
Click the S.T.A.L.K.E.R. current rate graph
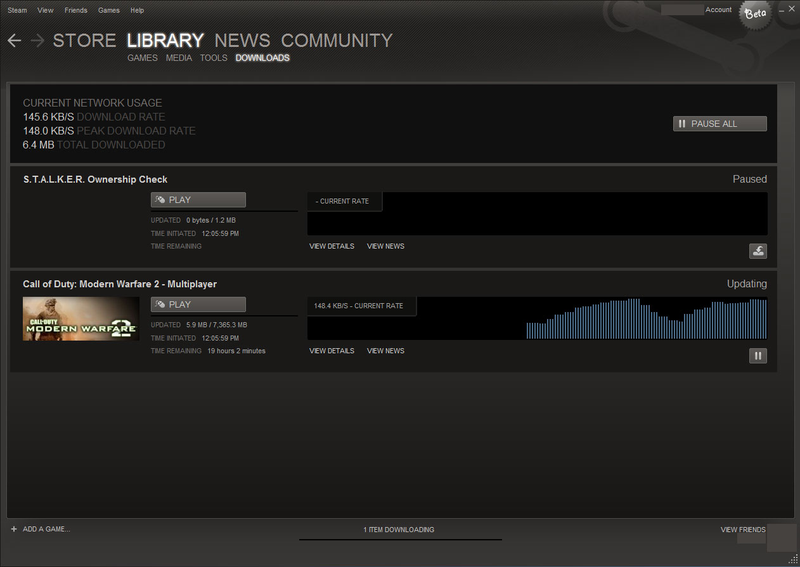coord(537,214)
